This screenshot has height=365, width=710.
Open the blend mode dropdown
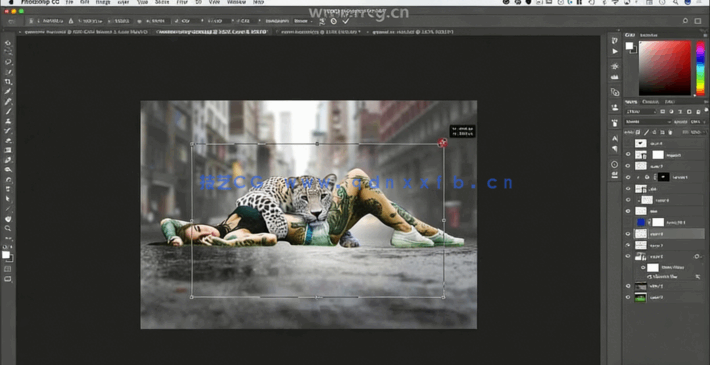coord(648,122)
